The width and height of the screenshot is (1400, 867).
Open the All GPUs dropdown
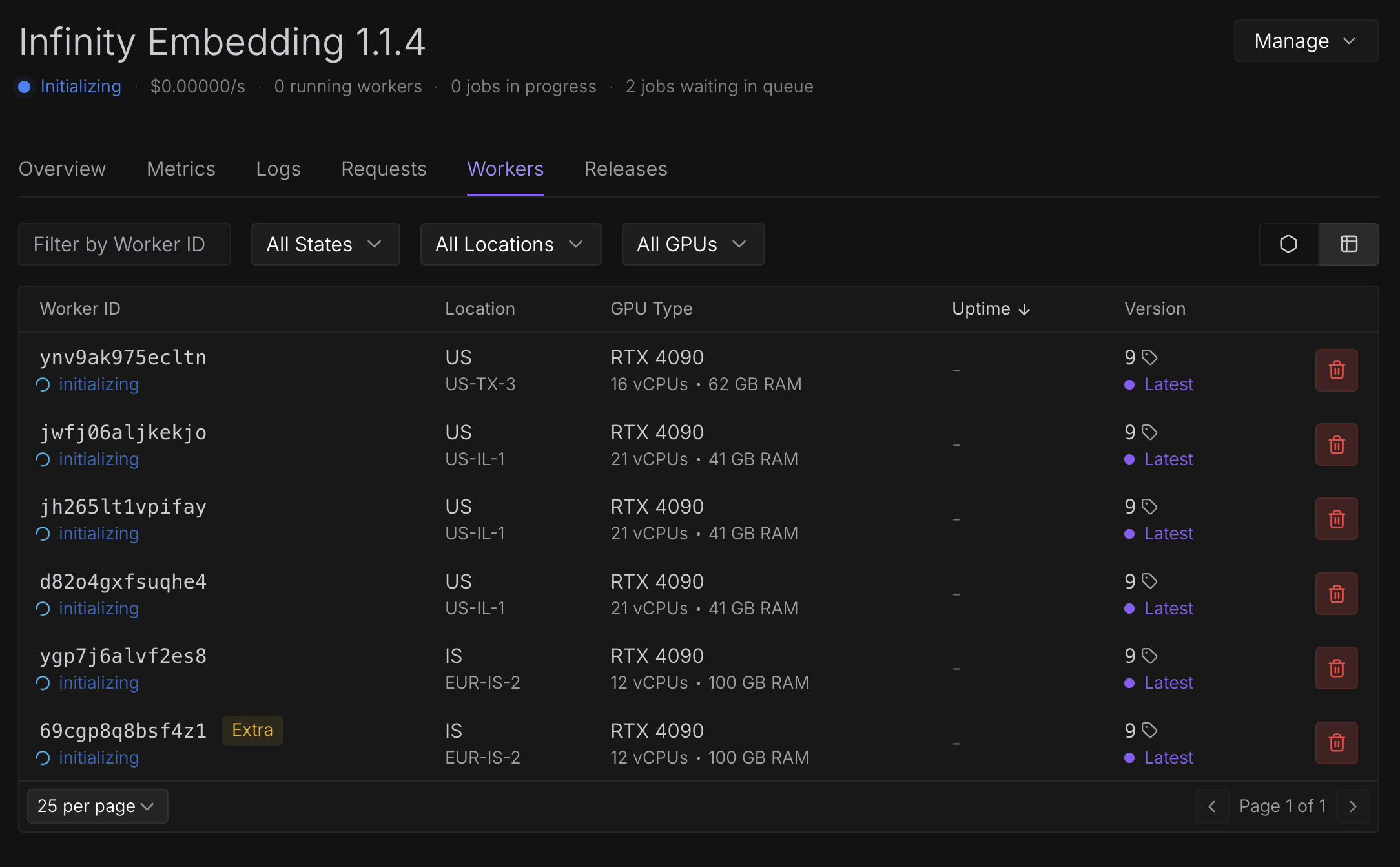[692, 244]
